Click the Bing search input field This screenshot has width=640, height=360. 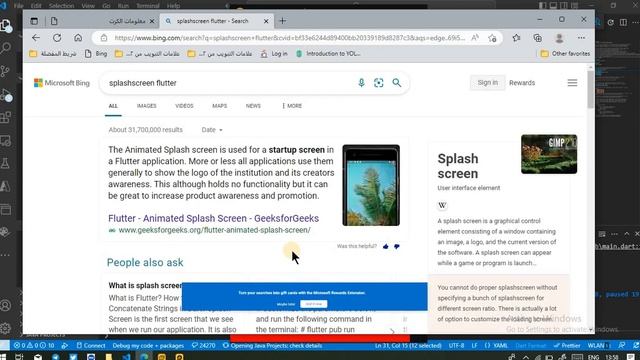point(229,83)
